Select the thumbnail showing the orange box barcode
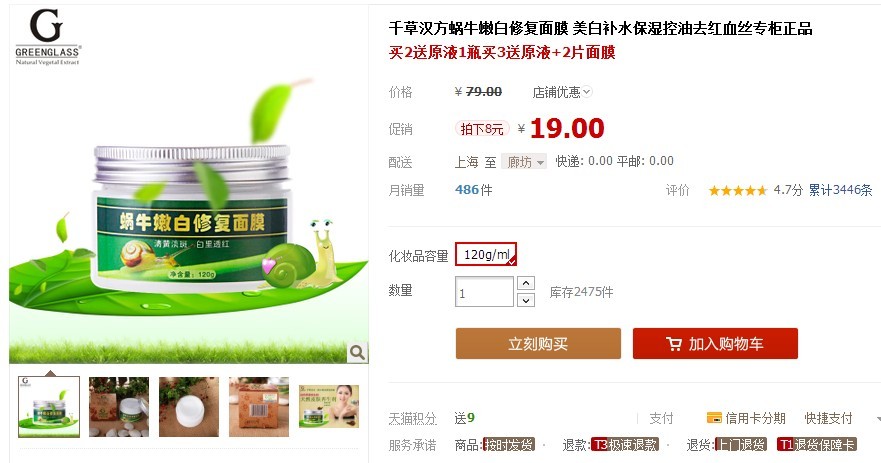This screenshot has height=463, width=881. (x=258, y=407)
